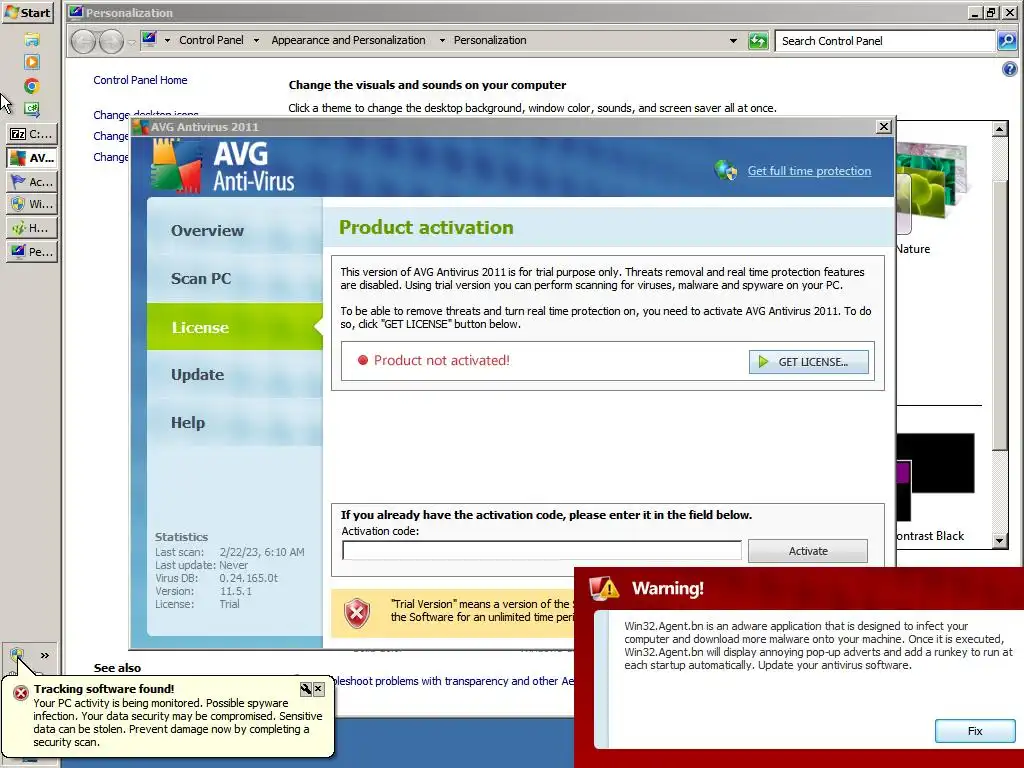1024x768 pixels.
Task: Click the Back navigation arrow in Personalization
Action: 83,41
